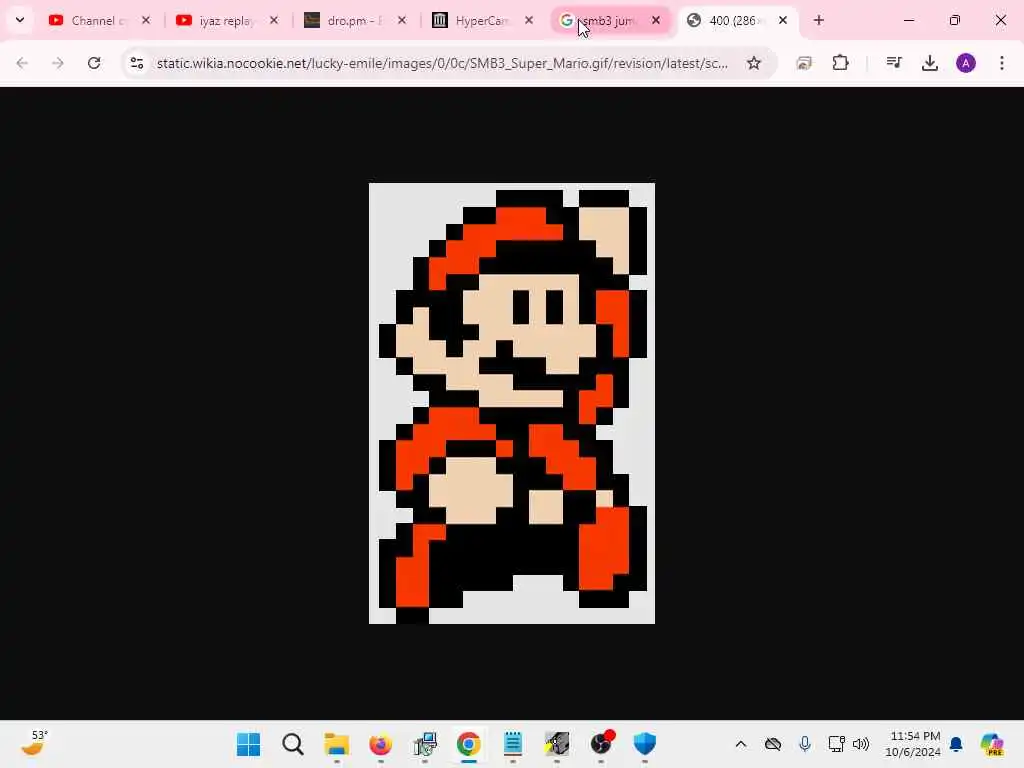The image size is (1024, 768).
Task: Open the media controls icon
Action: pos(894,63)
